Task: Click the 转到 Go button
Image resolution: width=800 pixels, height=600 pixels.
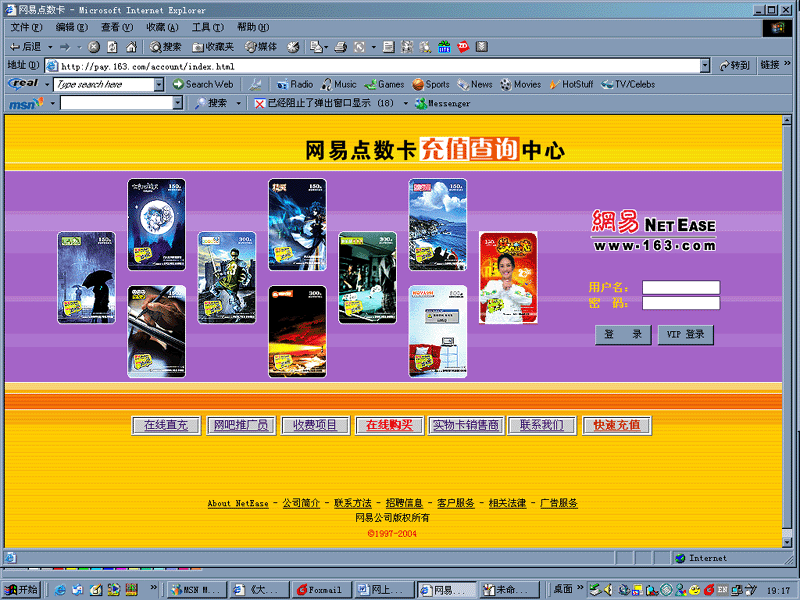Action: (x=734, y=65)
